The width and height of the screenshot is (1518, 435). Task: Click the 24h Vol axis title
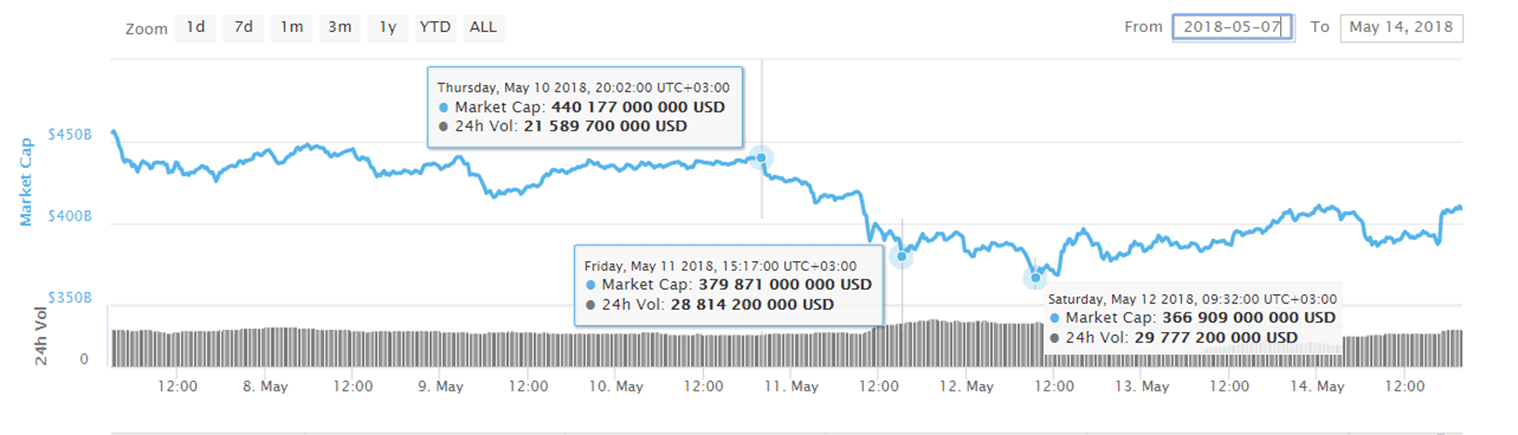pyautogui.click(x=42, y=338)
